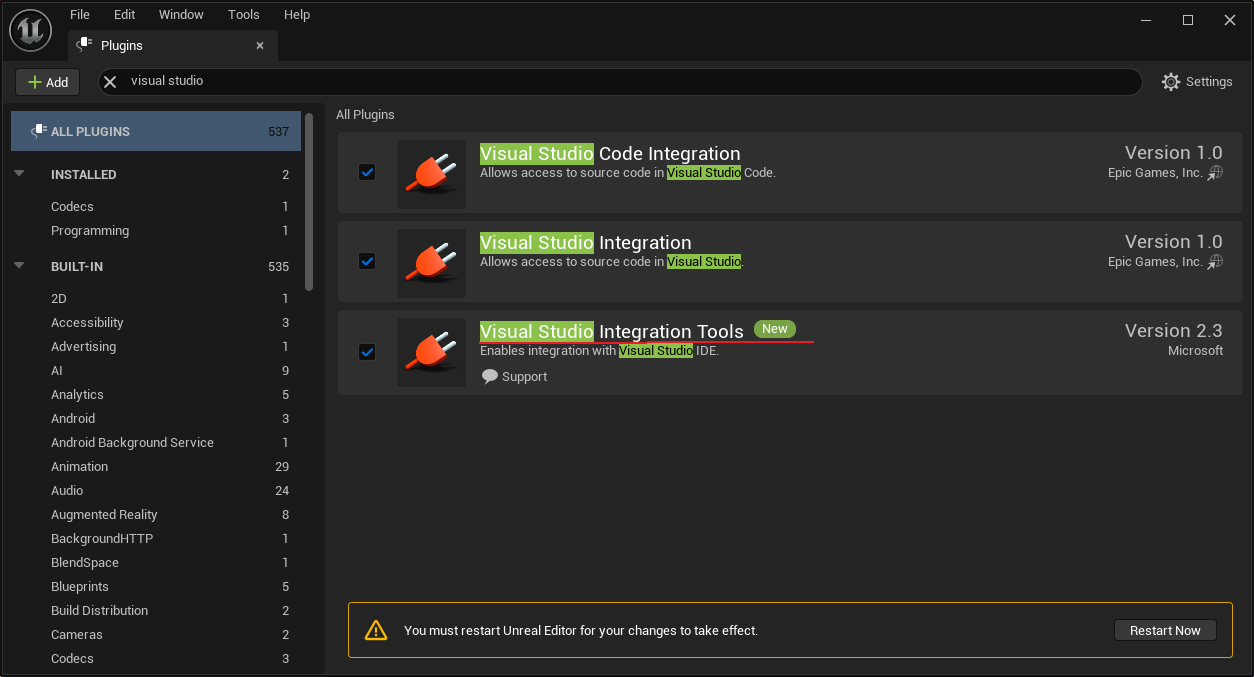1254x677 pixels.
Task: Open the File menu
Action: click(x=79, y=14)
